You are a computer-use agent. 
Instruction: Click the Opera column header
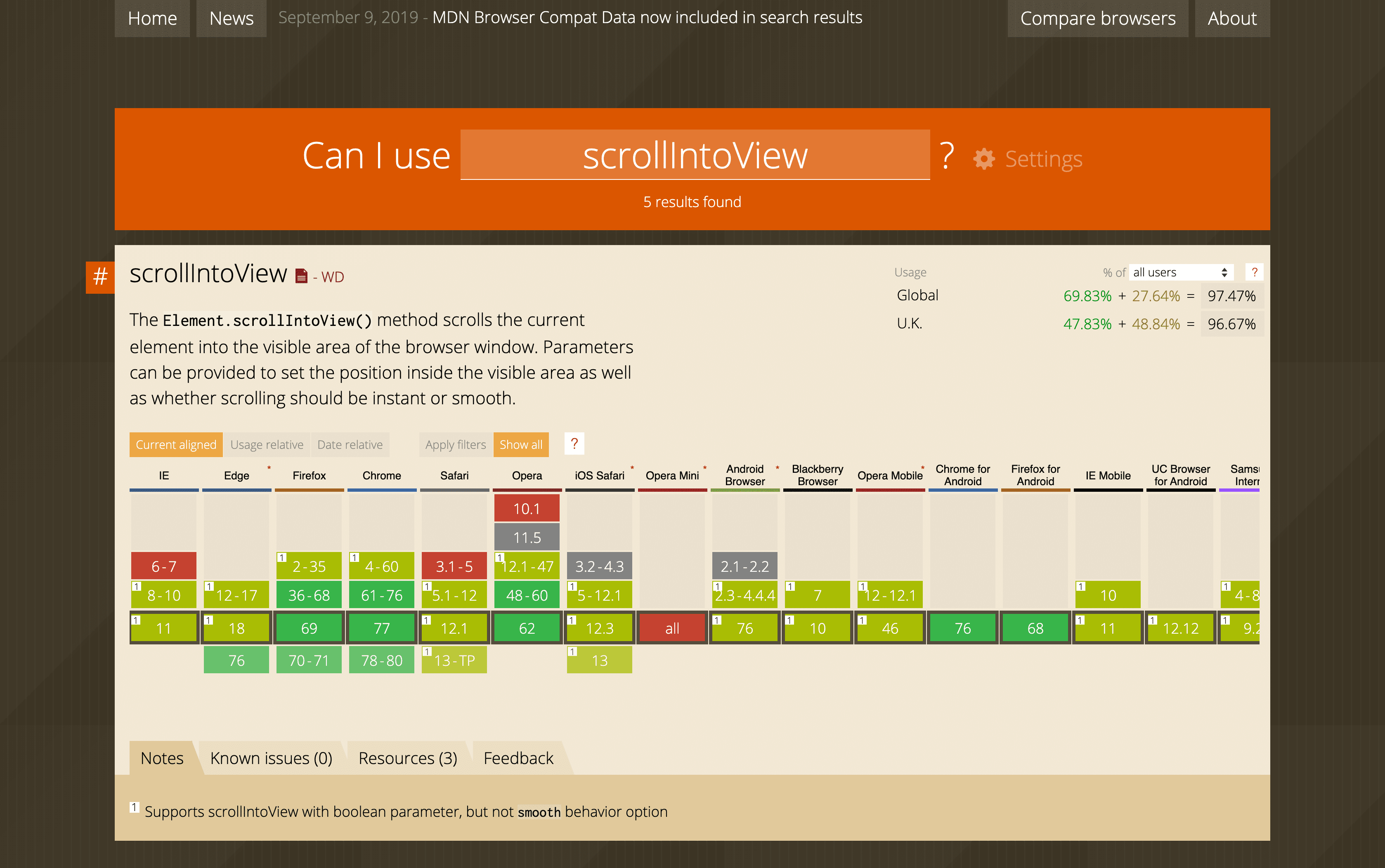click(x=527, y=475)
